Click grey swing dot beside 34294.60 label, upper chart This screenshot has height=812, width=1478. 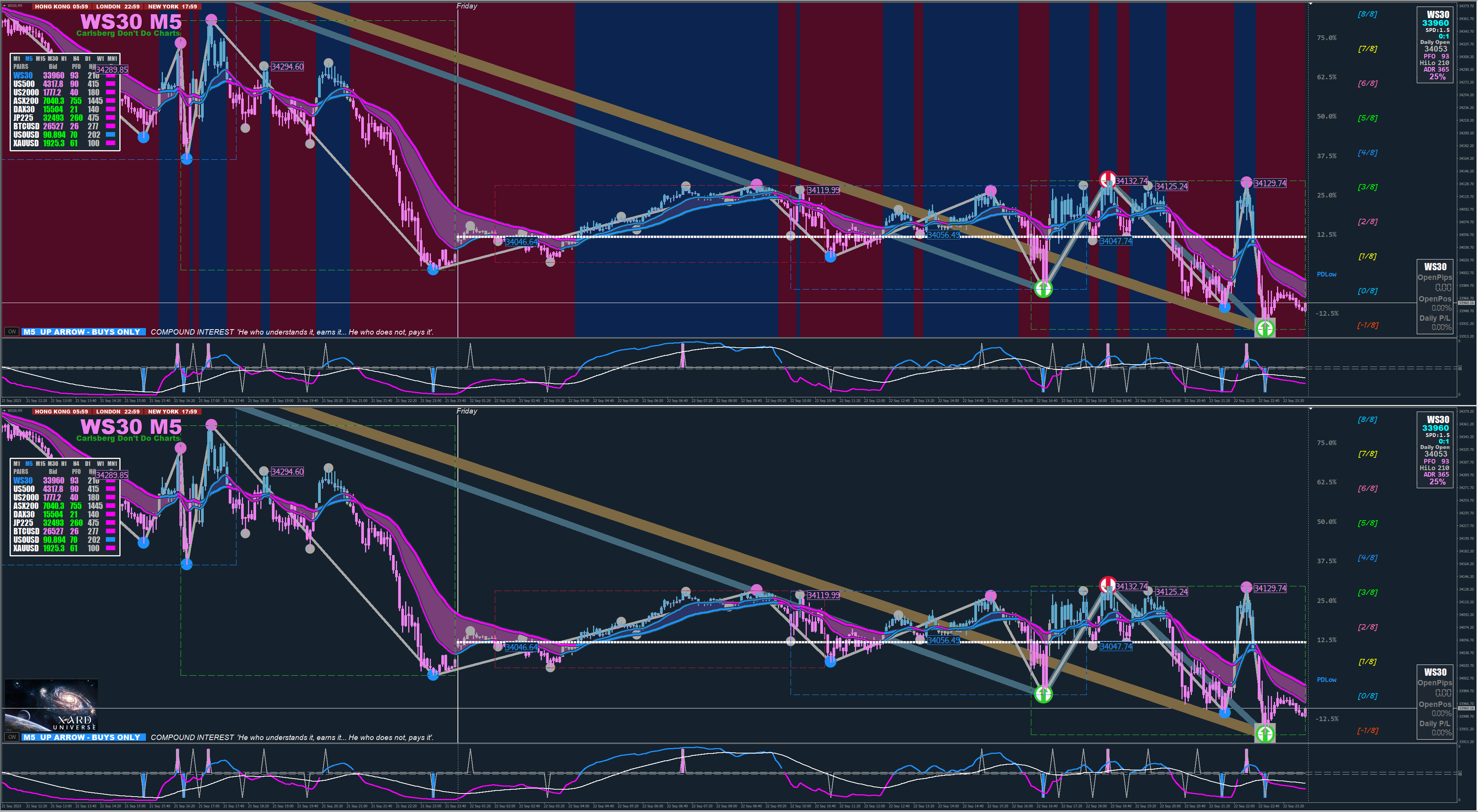click(x=263, y=67)
